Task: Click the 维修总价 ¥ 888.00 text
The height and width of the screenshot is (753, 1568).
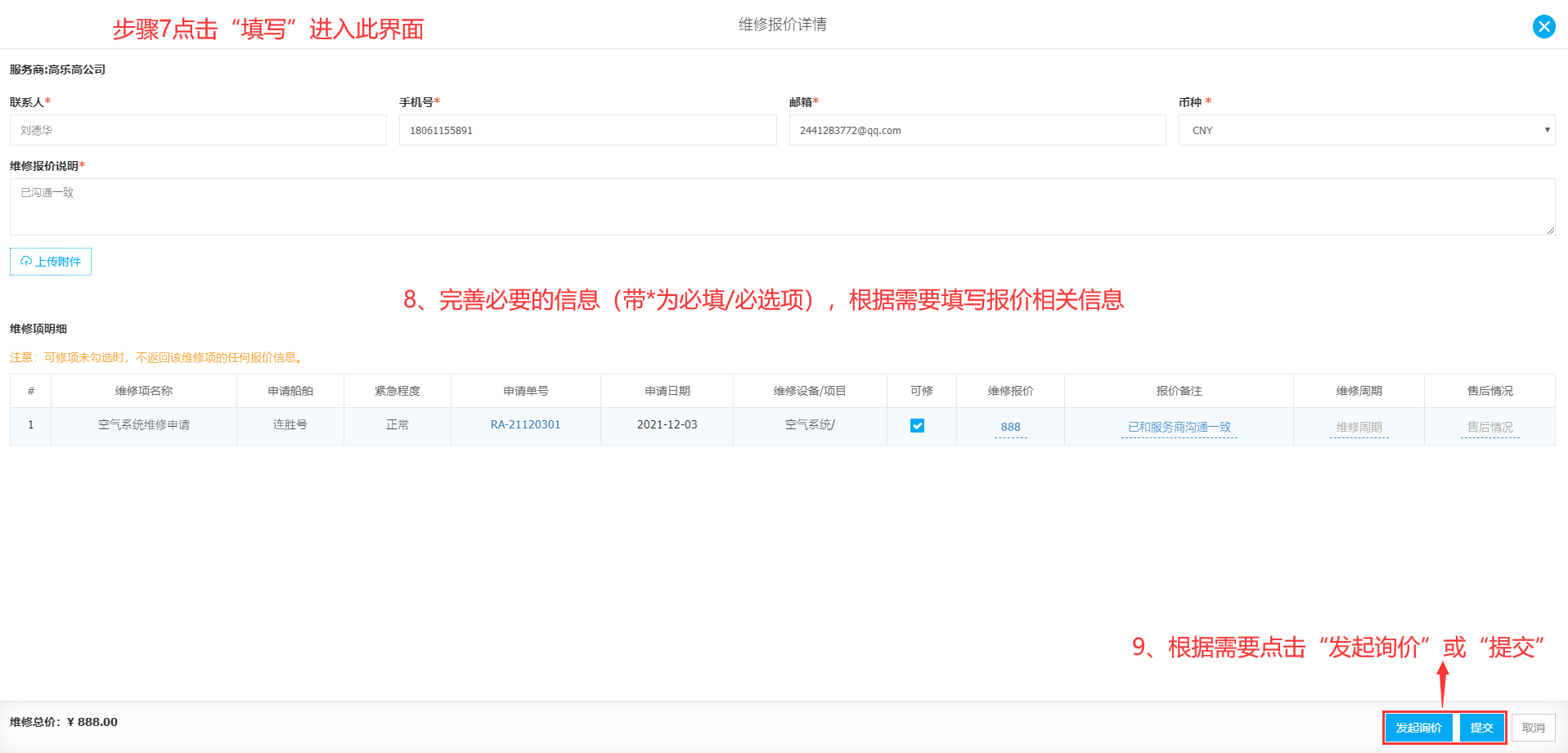Action: point(64,722)
